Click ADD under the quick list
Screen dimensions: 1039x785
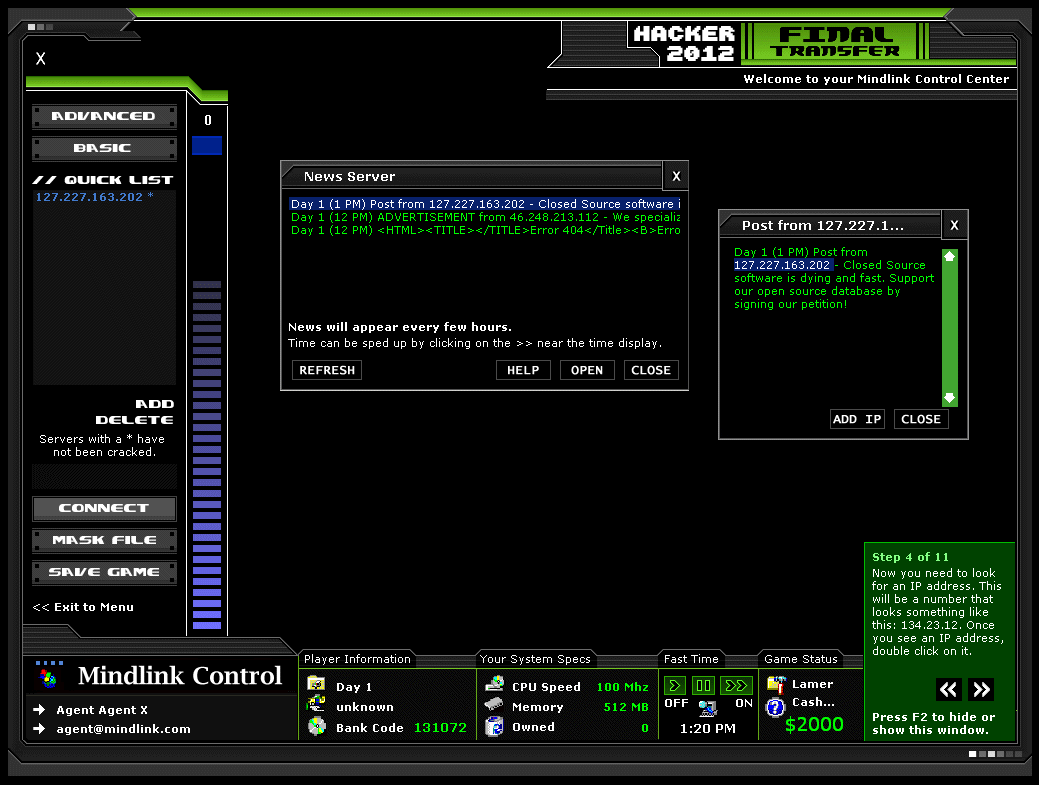[x=154, y=404]
